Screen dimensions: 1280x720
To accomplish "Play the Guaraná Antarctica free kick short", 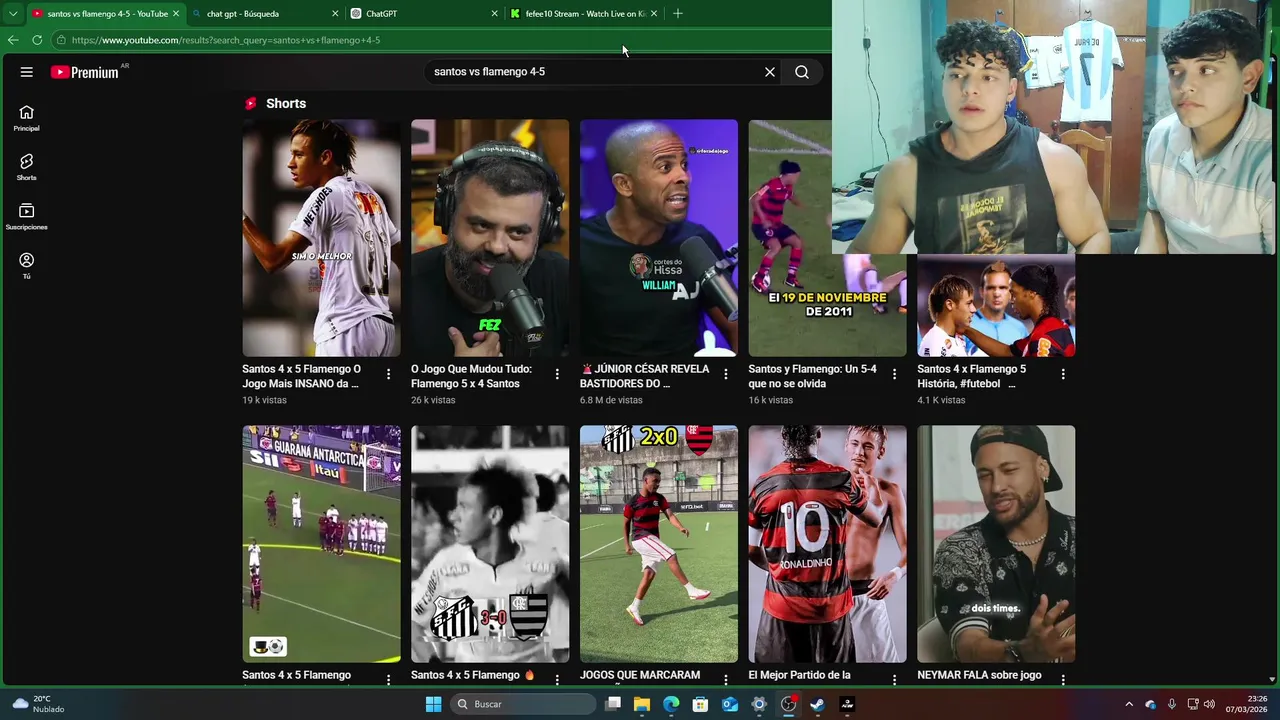I will 321,544.
